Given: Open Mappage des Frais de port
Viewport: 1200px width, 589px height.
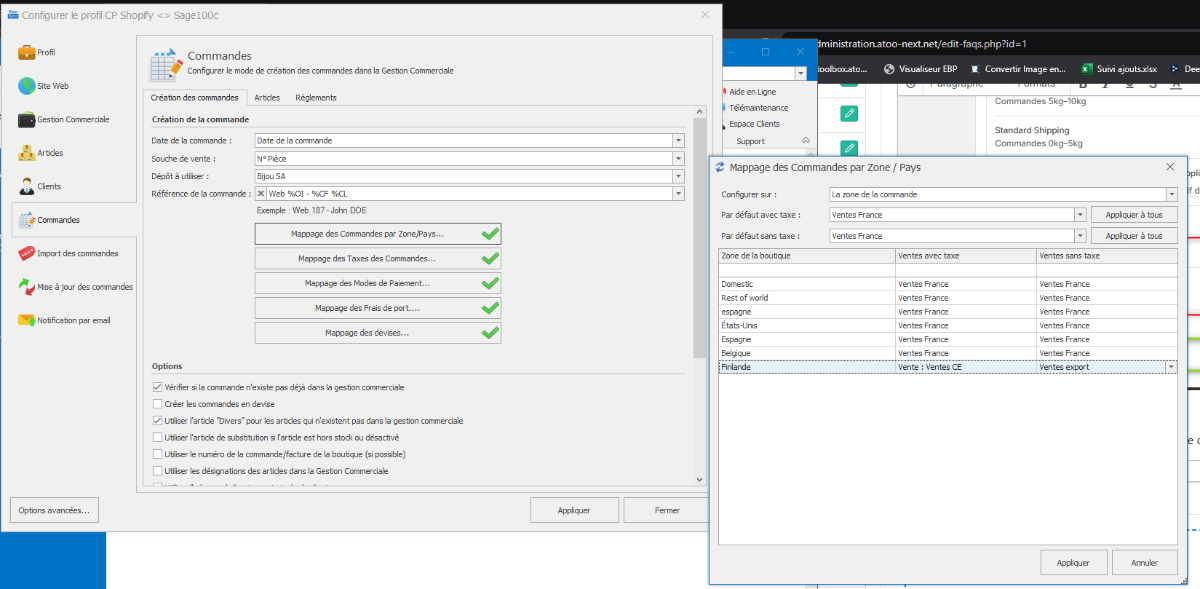Looking at the screenshot, I should [378, 308].
